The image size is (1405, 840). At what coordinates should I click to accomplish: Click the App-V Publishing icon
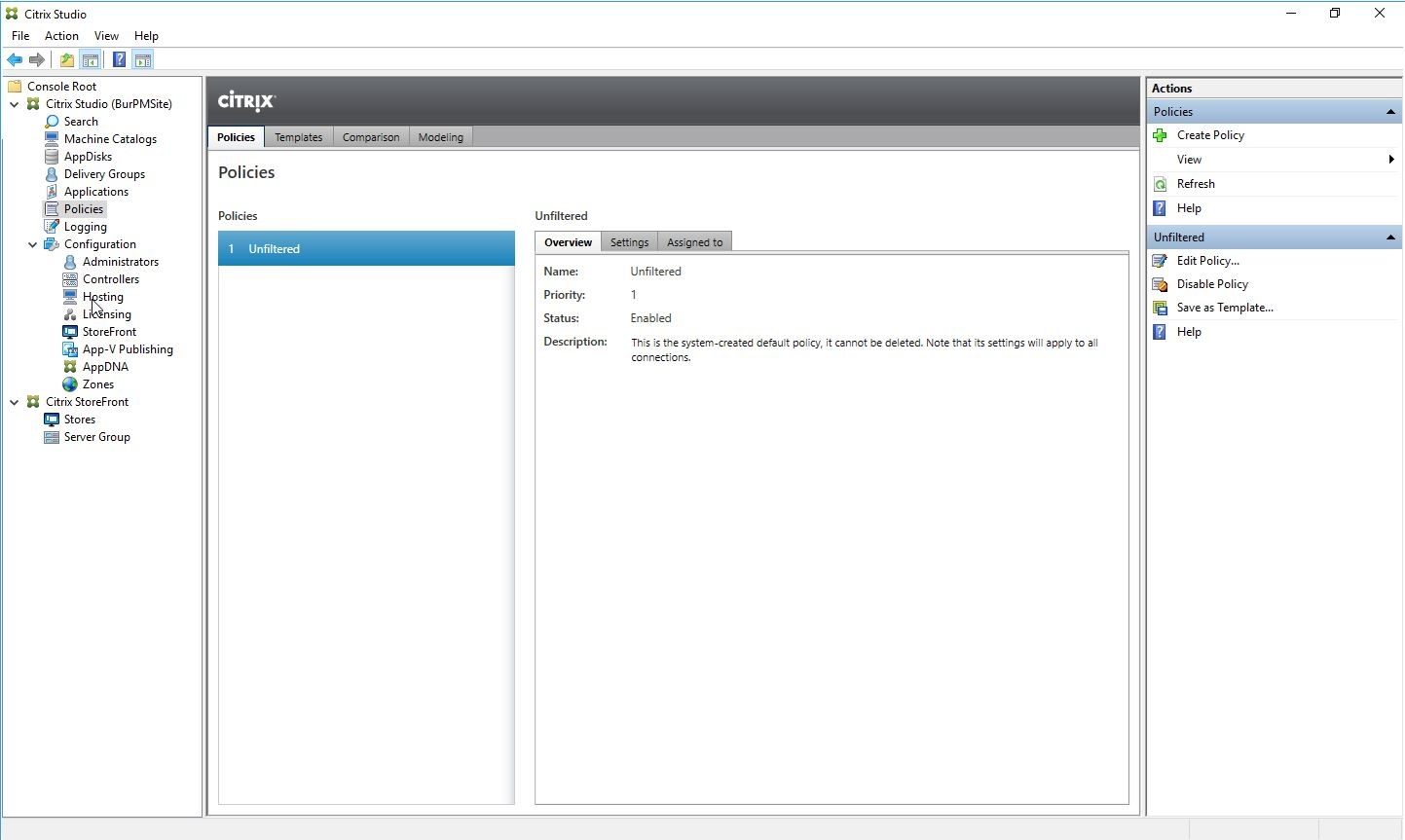click(x=70, y=349)
